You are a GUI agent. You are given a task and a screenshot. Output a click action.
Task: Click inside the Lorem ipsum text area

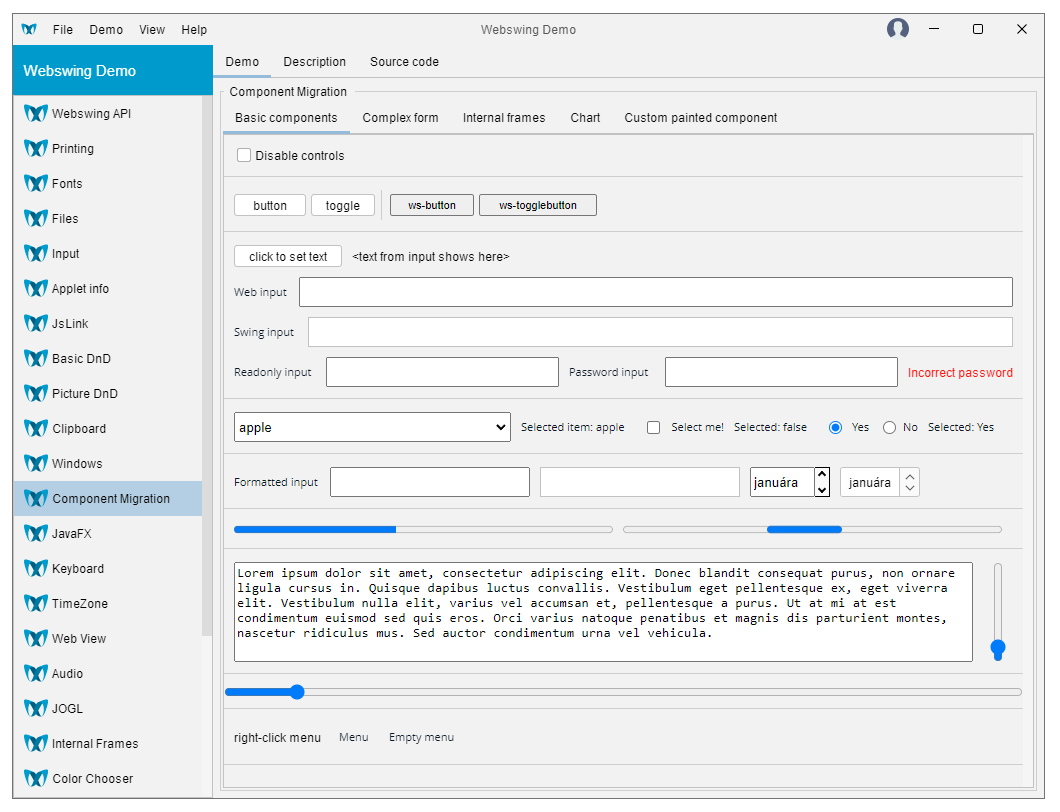[603, 612]
